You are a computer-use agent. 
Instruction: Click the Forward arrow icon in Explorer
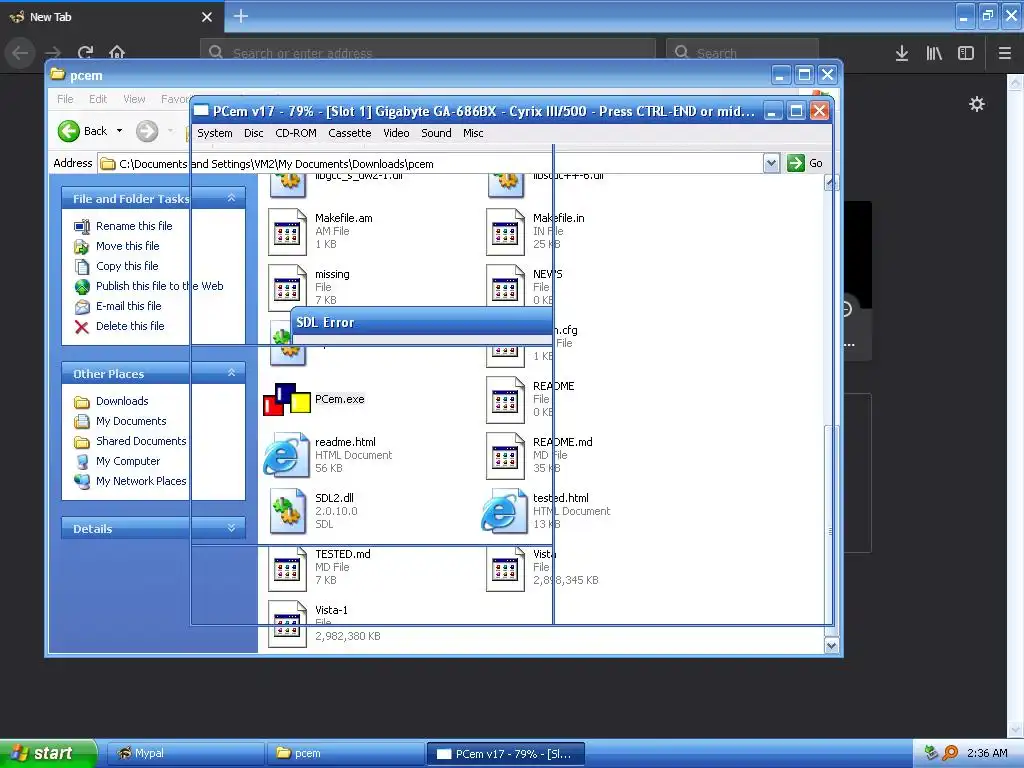click(147, 131)
